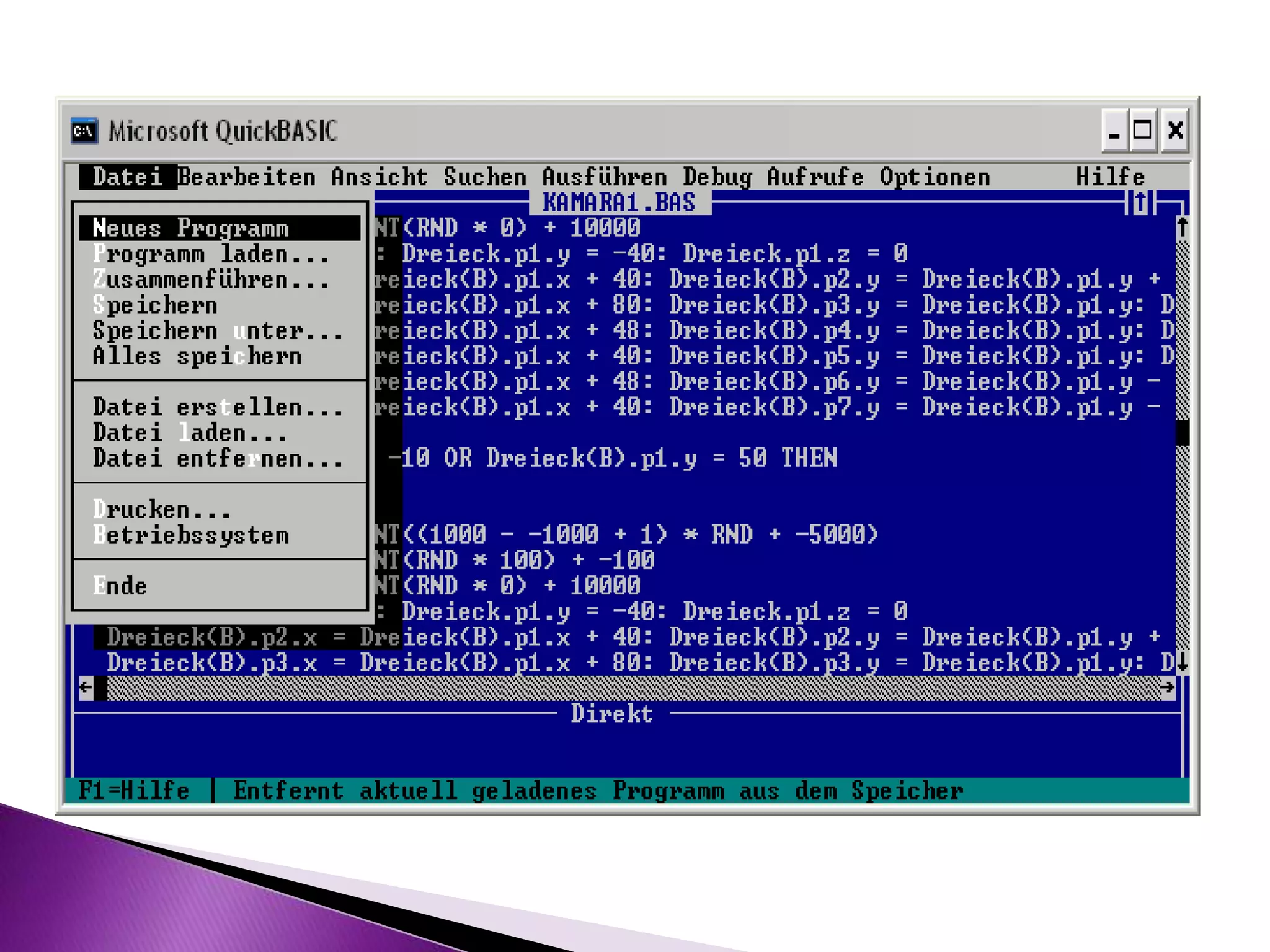
Task: Click Ende to exit QuickBASIC
Action: tap(120, 586)
